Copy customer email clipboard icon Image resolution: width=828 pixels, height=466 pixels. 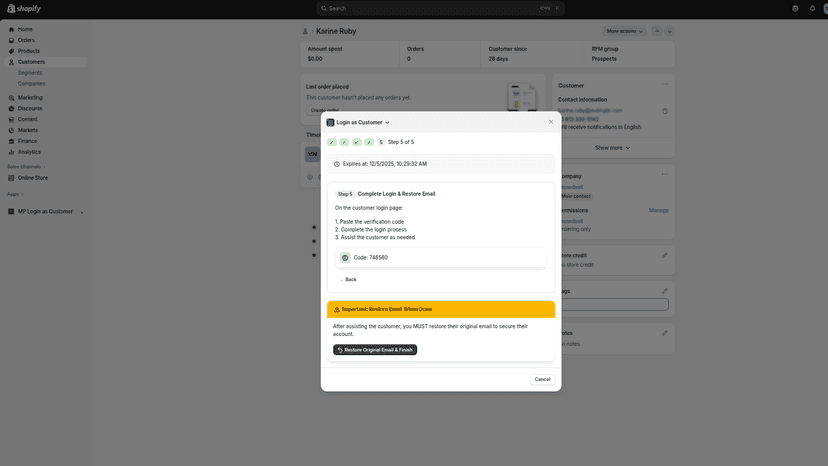pos(665,111)
